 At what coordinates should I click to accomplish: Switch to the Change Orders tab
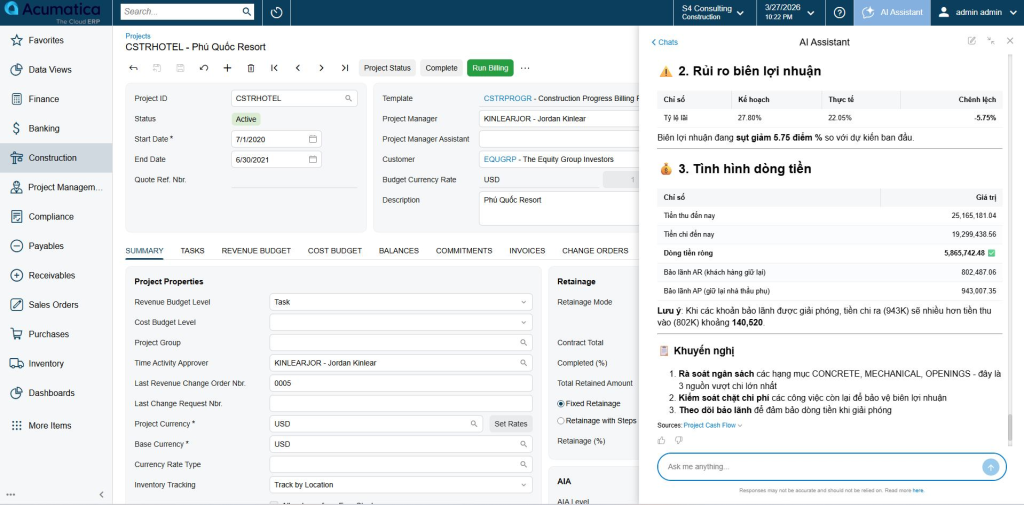pyautogui.click(x=595, y=251)
